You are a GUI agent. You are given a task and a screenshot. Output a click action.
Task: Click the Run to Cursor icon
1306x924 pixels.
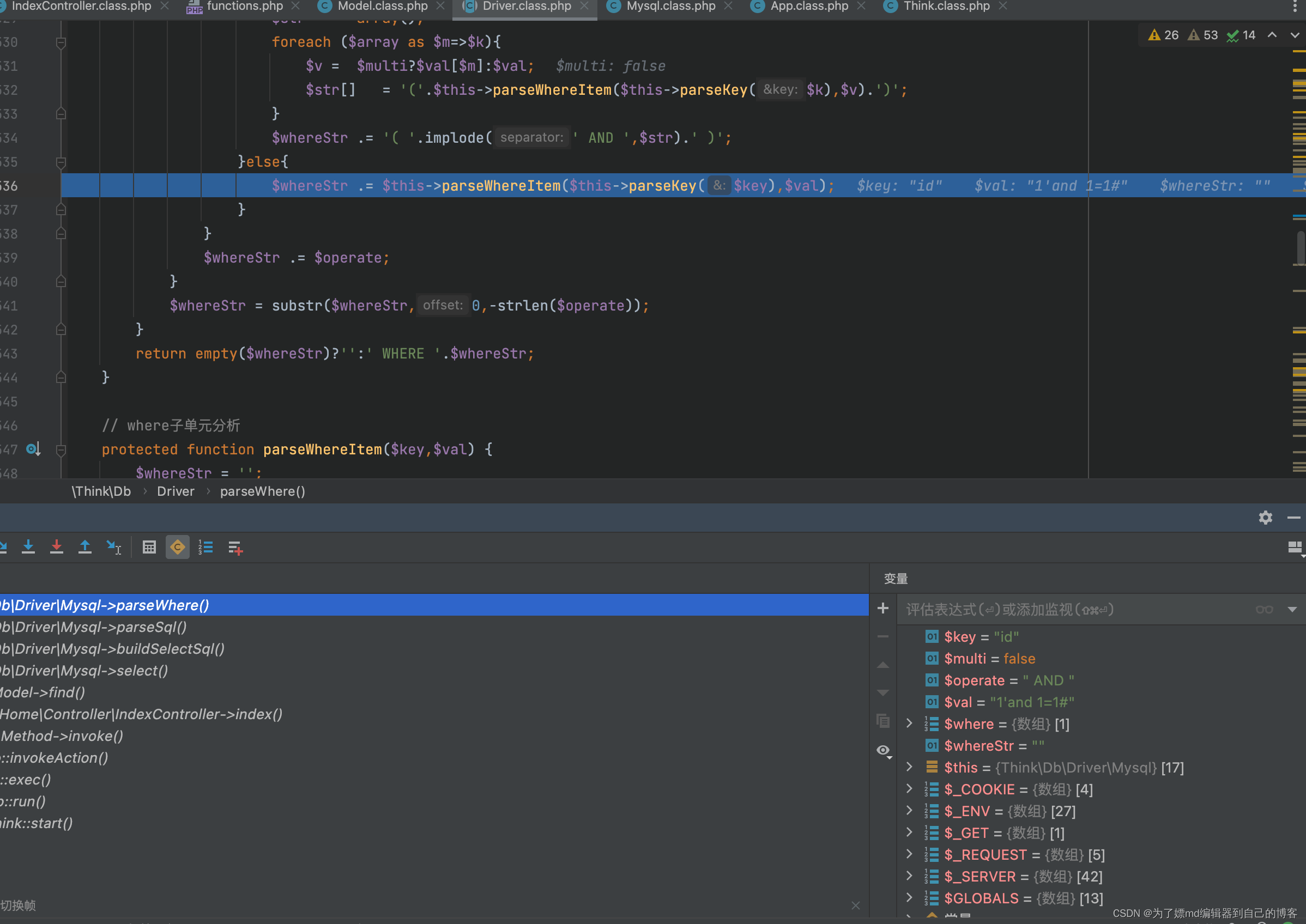coord(114,548)
